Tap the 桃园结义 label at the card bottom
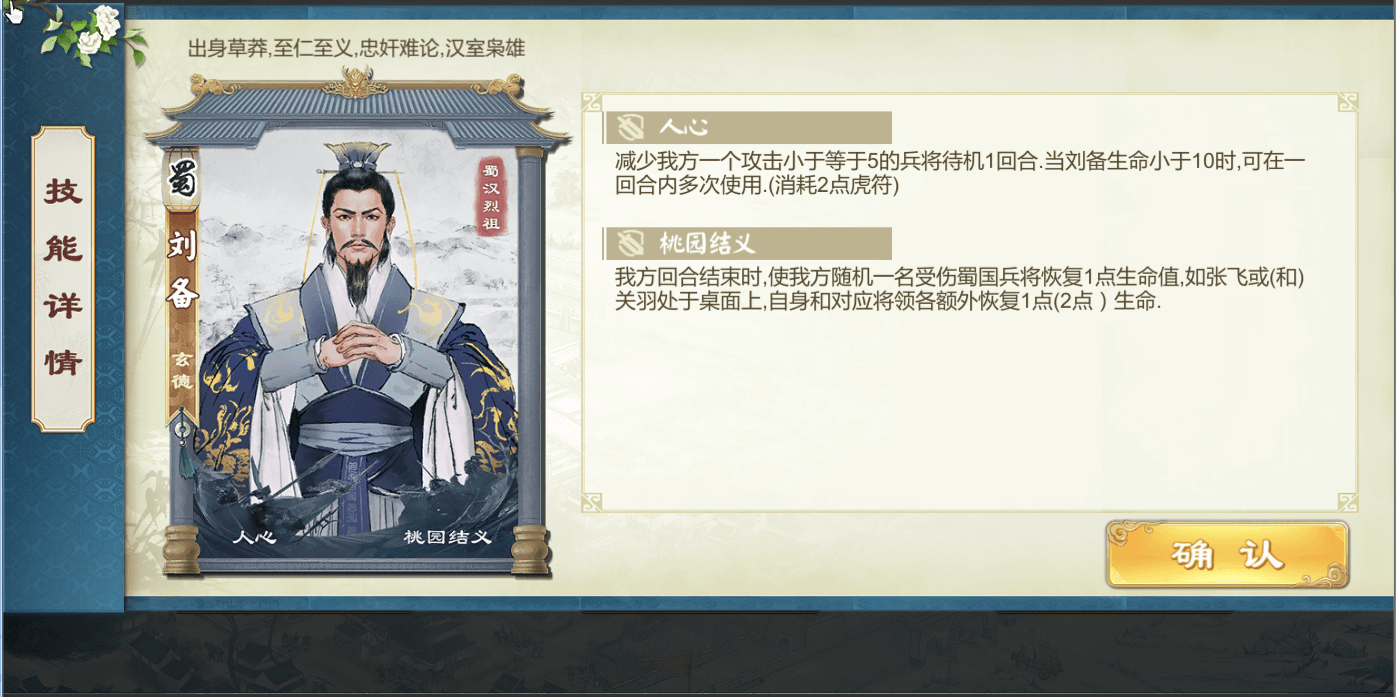 point(447,537)
